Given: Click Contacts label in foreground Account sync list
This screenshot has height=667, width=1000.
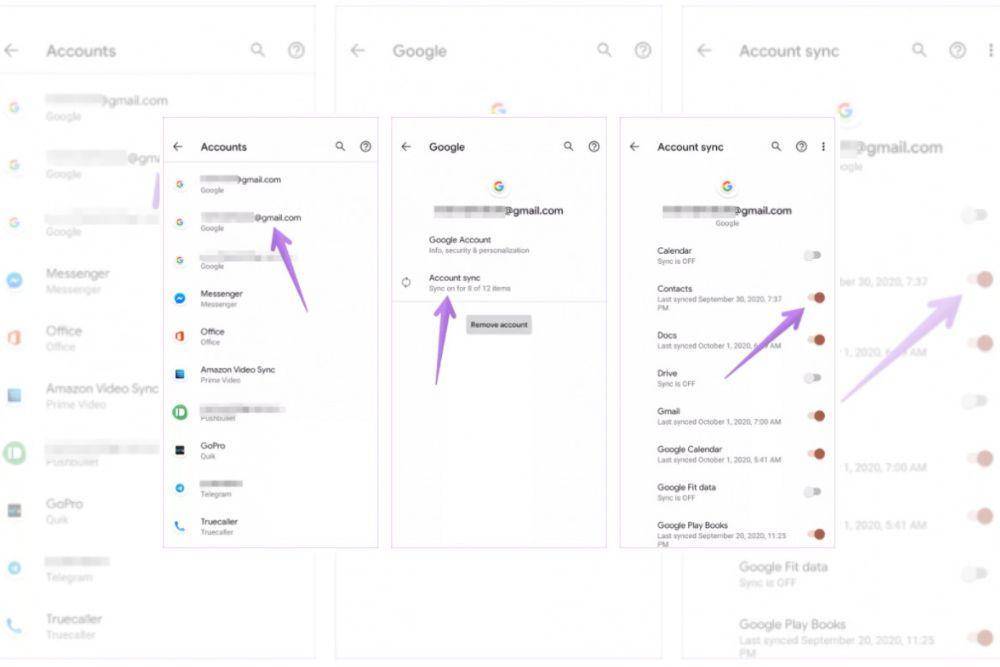Looking at the screenshot, I should tap(675, 289).
